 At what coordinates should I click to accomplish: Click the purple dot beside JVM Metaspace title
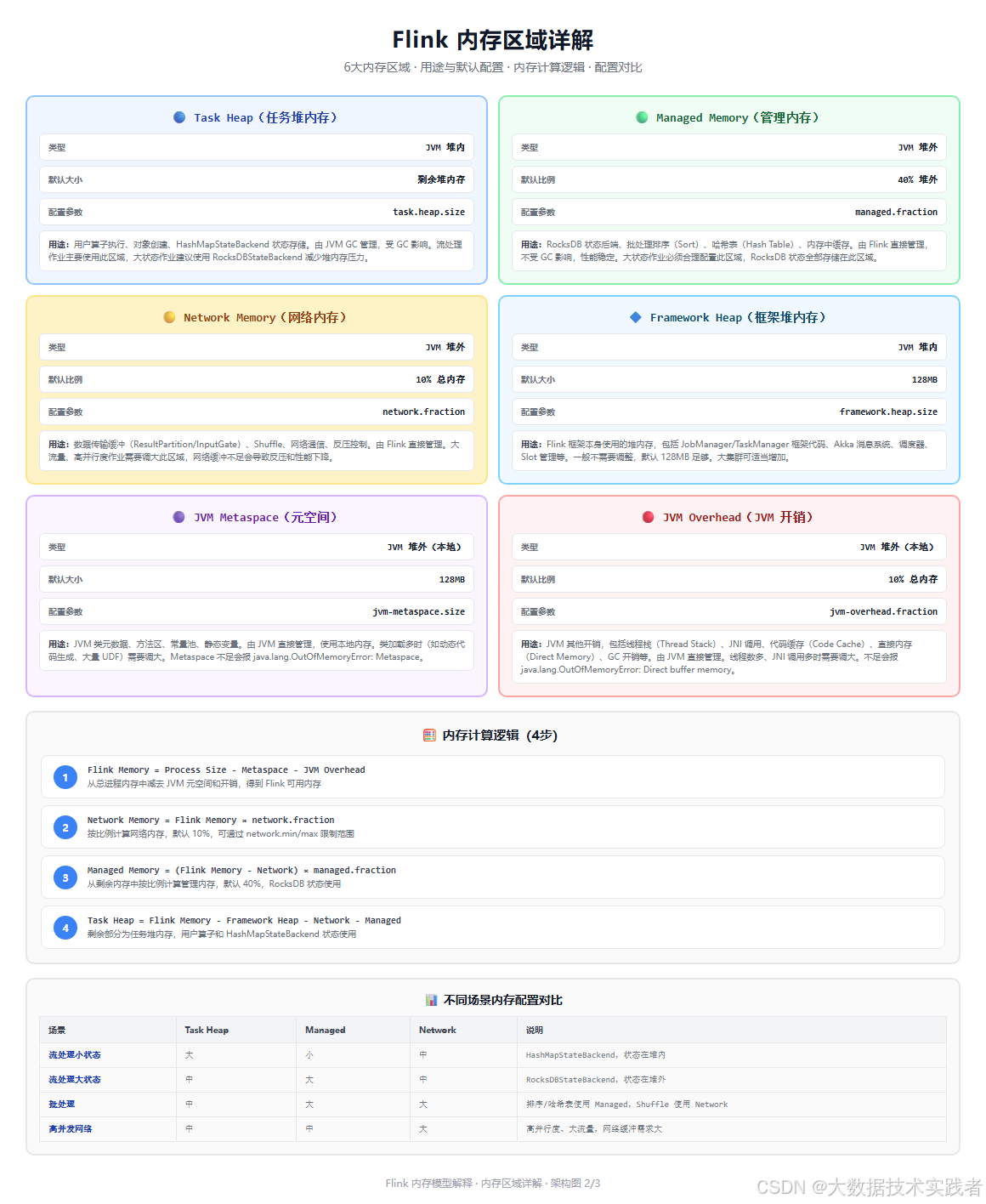[178, 517]
